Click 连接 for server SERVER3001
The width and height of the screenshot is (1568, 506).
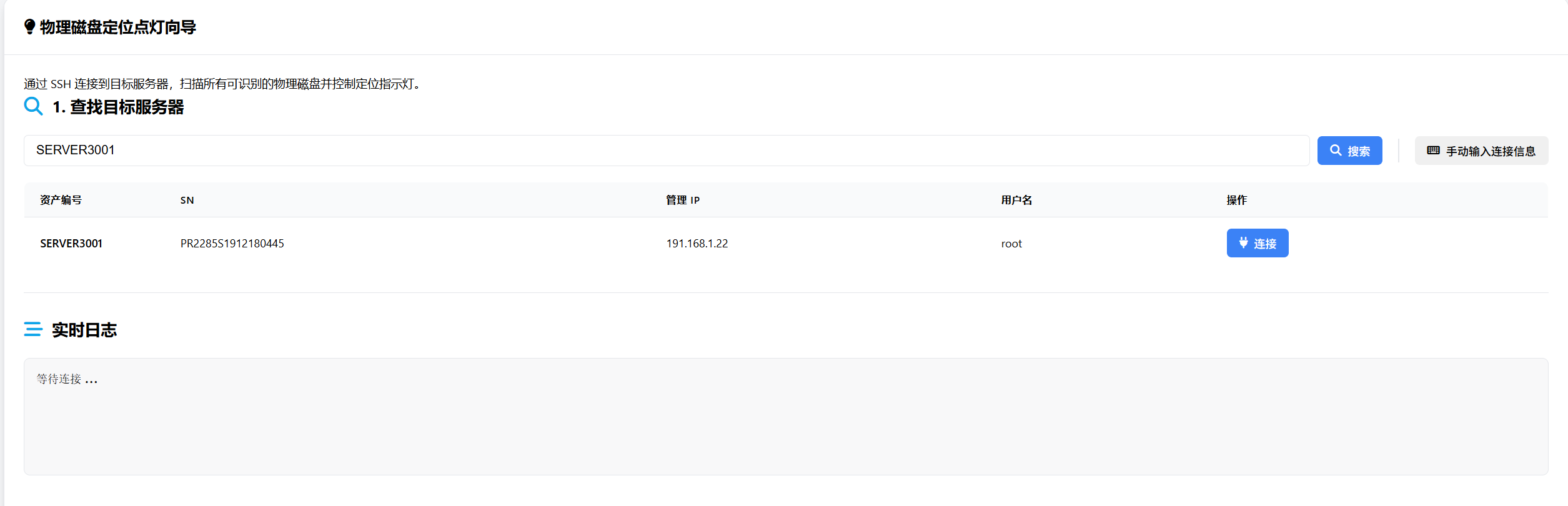tap(1258, 243)
